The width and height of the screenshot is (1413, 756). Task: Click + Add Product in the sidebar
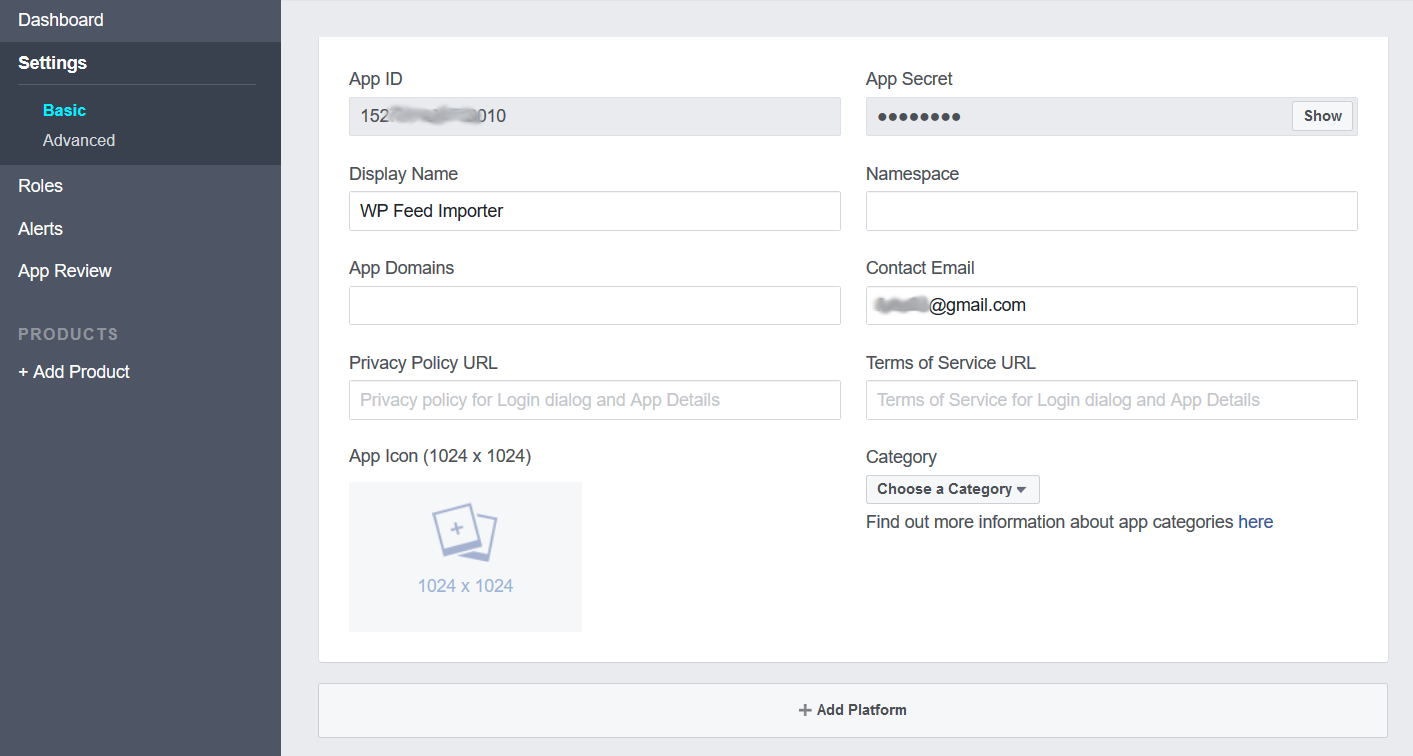[74, 372]
